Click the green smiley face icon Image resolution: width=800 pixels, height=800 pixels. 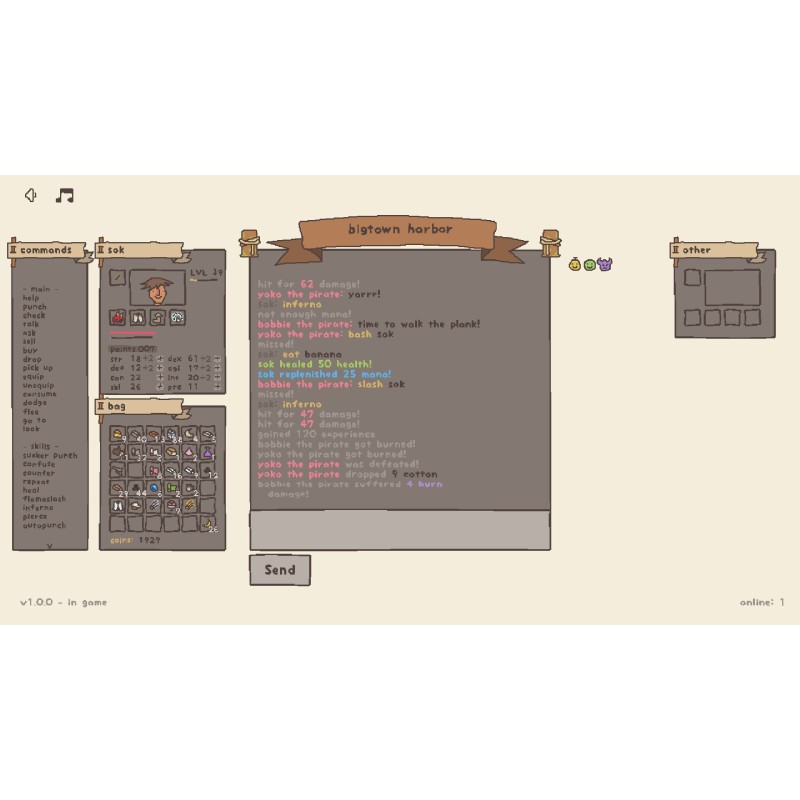pyautogui.click(x=590, y=265)
